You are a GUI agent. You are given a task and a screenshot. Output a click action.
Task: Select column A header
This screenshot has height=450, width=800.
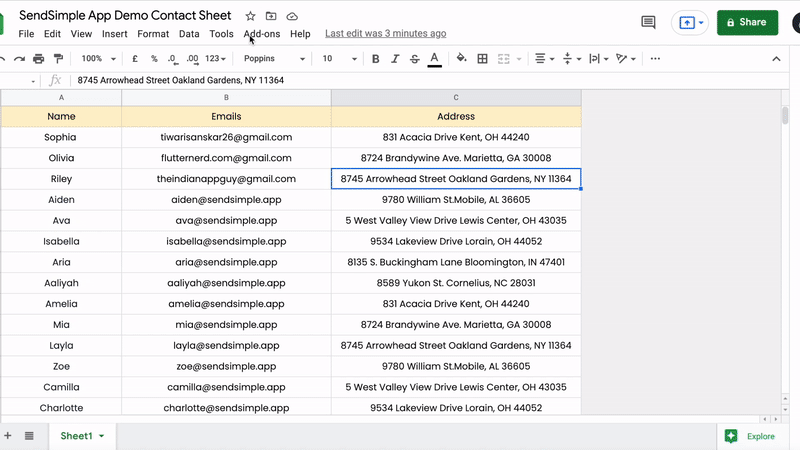(61, 97)
